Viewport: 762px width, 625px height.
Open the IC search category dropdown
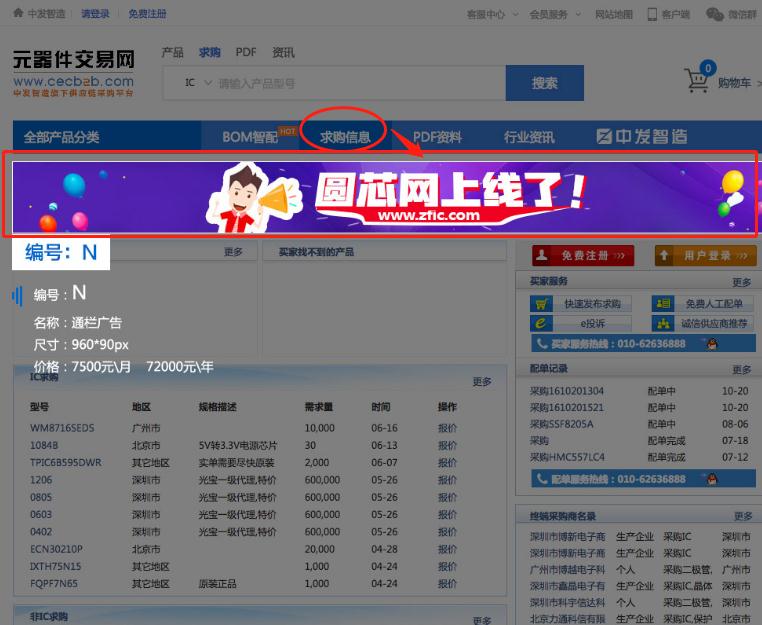tap(198, 83)
